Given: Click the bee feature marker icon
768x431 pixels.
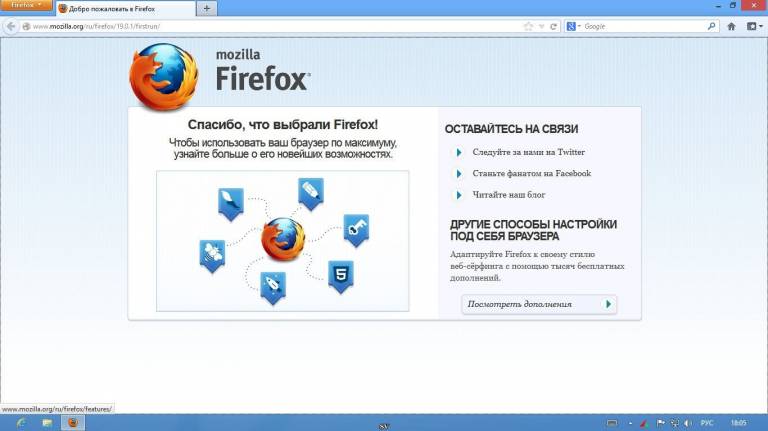Looking at the screenshot, I should click(212, 256).
